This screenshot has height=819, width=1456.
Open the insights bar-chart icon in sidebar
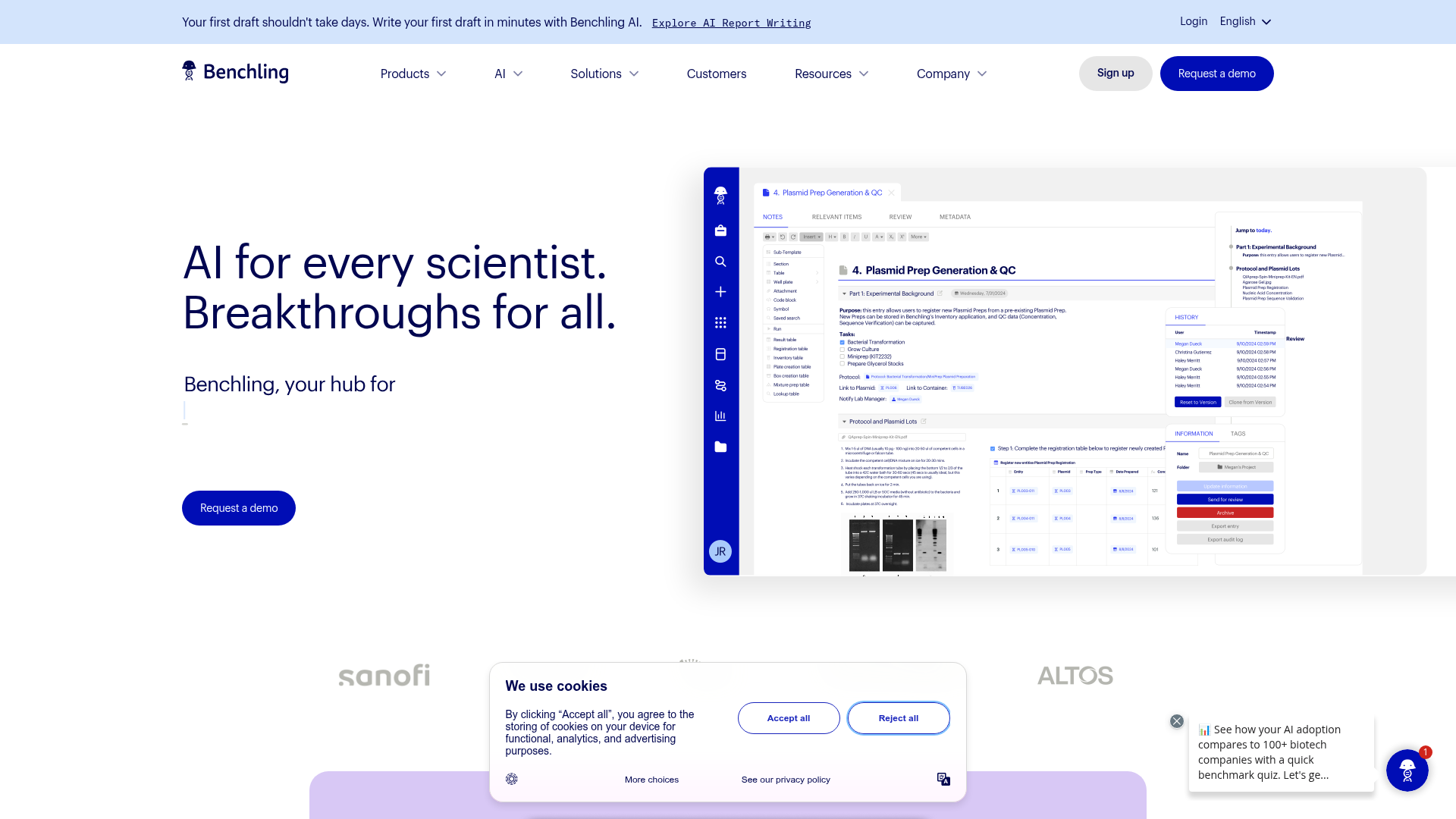coord(720,416)
